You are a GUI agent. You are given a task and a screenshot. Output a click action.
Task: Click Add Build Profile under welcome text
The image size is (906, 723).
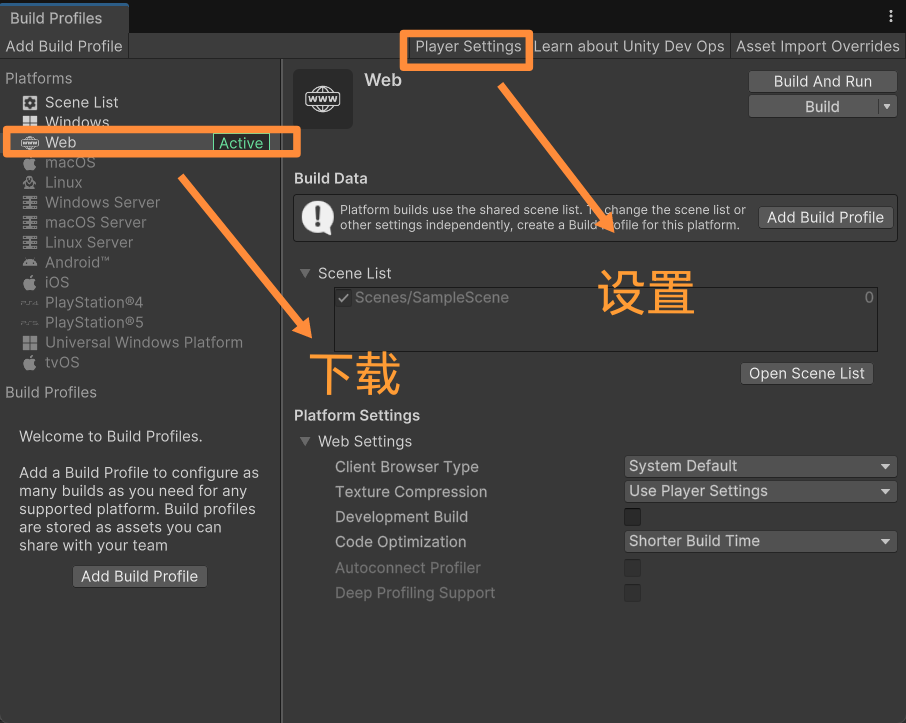140,576
